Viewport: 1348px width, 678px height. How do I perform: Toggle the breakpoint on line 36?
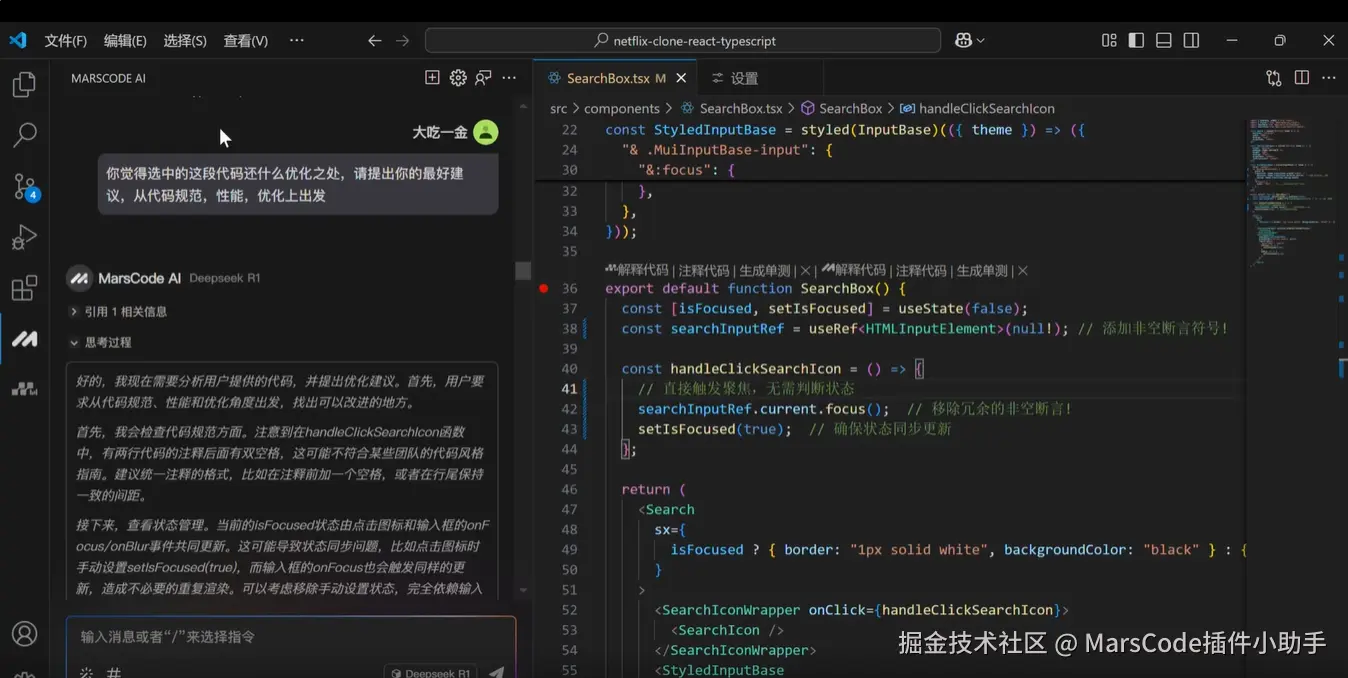(544, 288)
